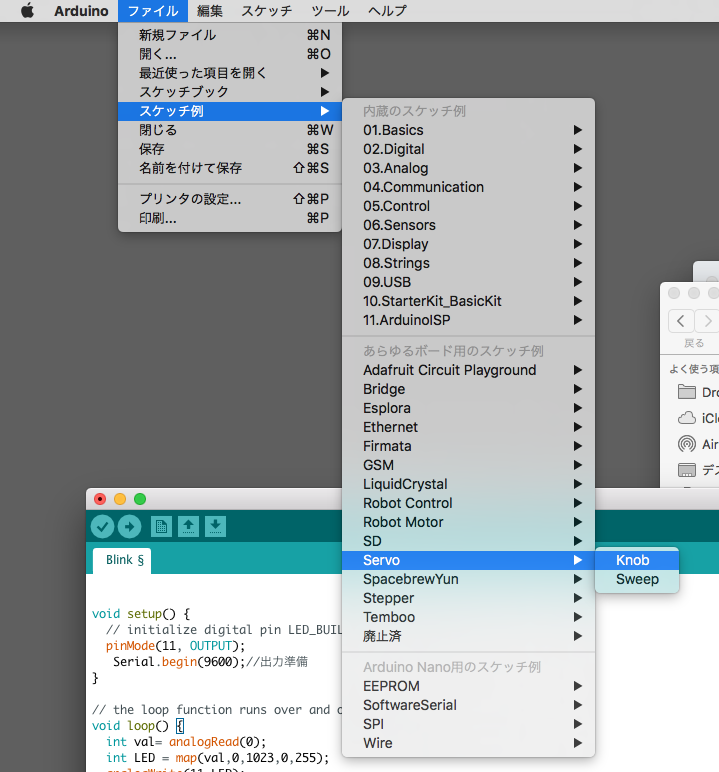The image size is (719, 772).
Task: Click the New sketch icon in Arduino toolbar
Action: point(161,527)
